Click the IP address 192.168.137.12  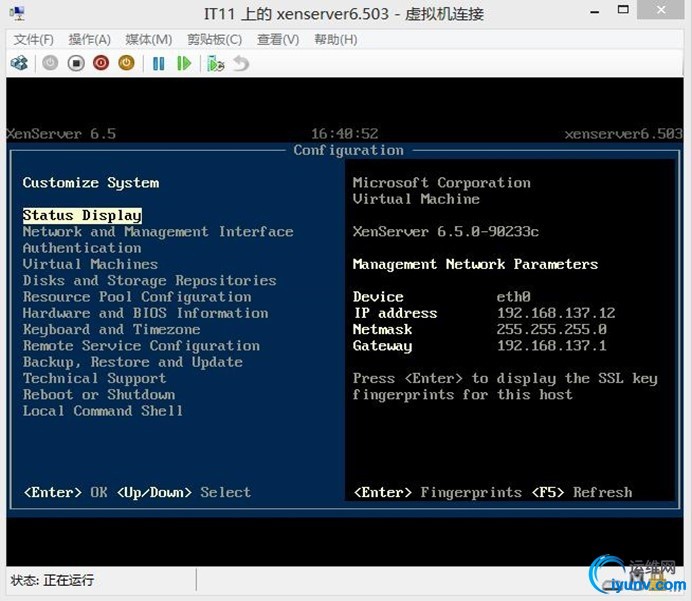(556, 313)
